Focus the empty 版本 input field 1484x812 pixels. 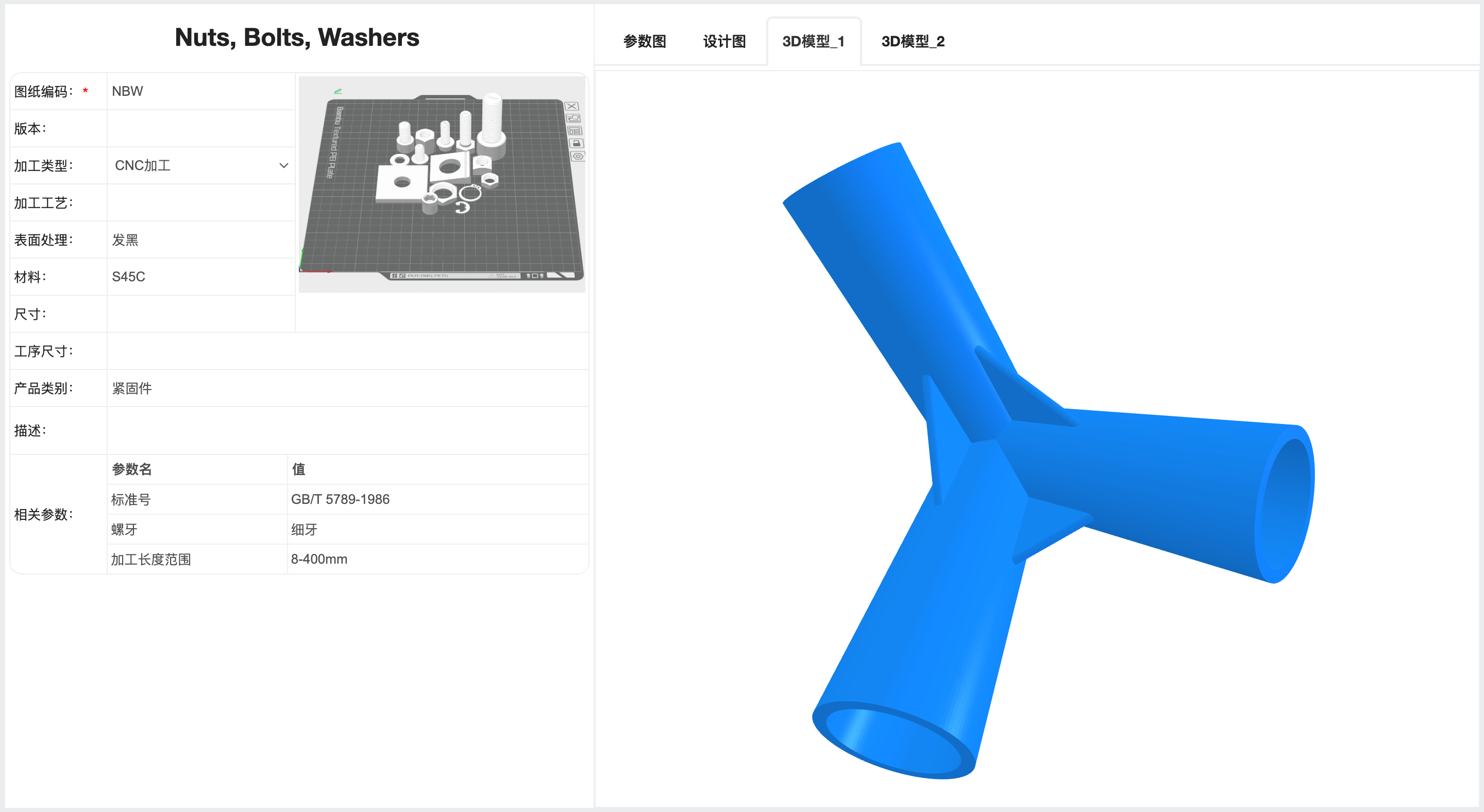200,128
